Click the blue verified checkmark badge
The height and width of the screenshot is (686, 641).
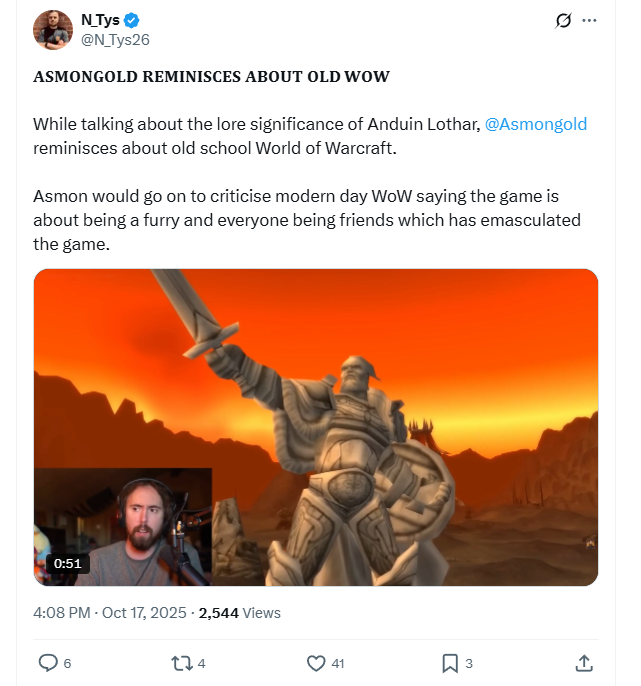[132, 20]
